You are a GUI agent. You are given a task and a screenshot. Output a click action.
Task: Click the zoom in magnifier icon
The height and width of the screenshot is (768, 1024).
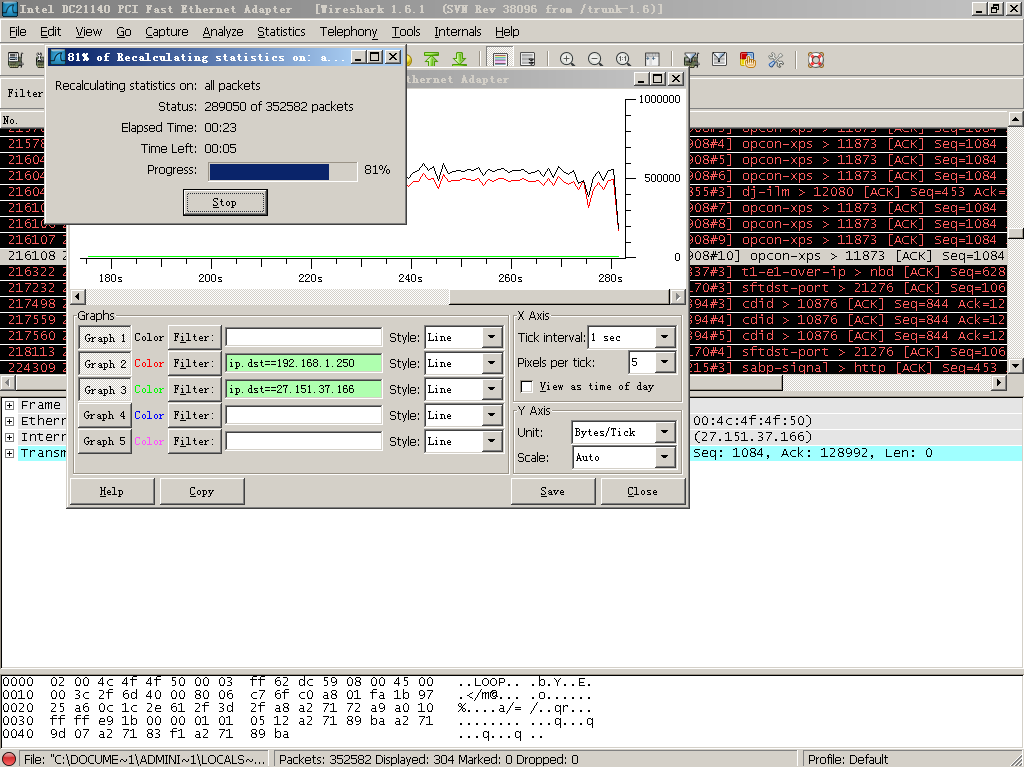click(567, 59)
